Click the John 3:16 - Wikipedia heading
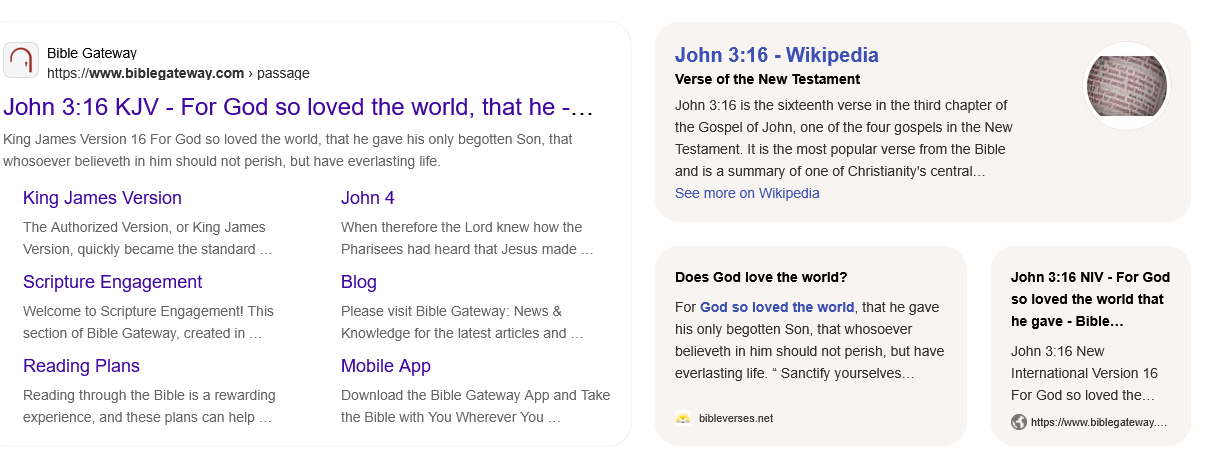The width and height of the screenshot is (1209, 462). (776, 55)
